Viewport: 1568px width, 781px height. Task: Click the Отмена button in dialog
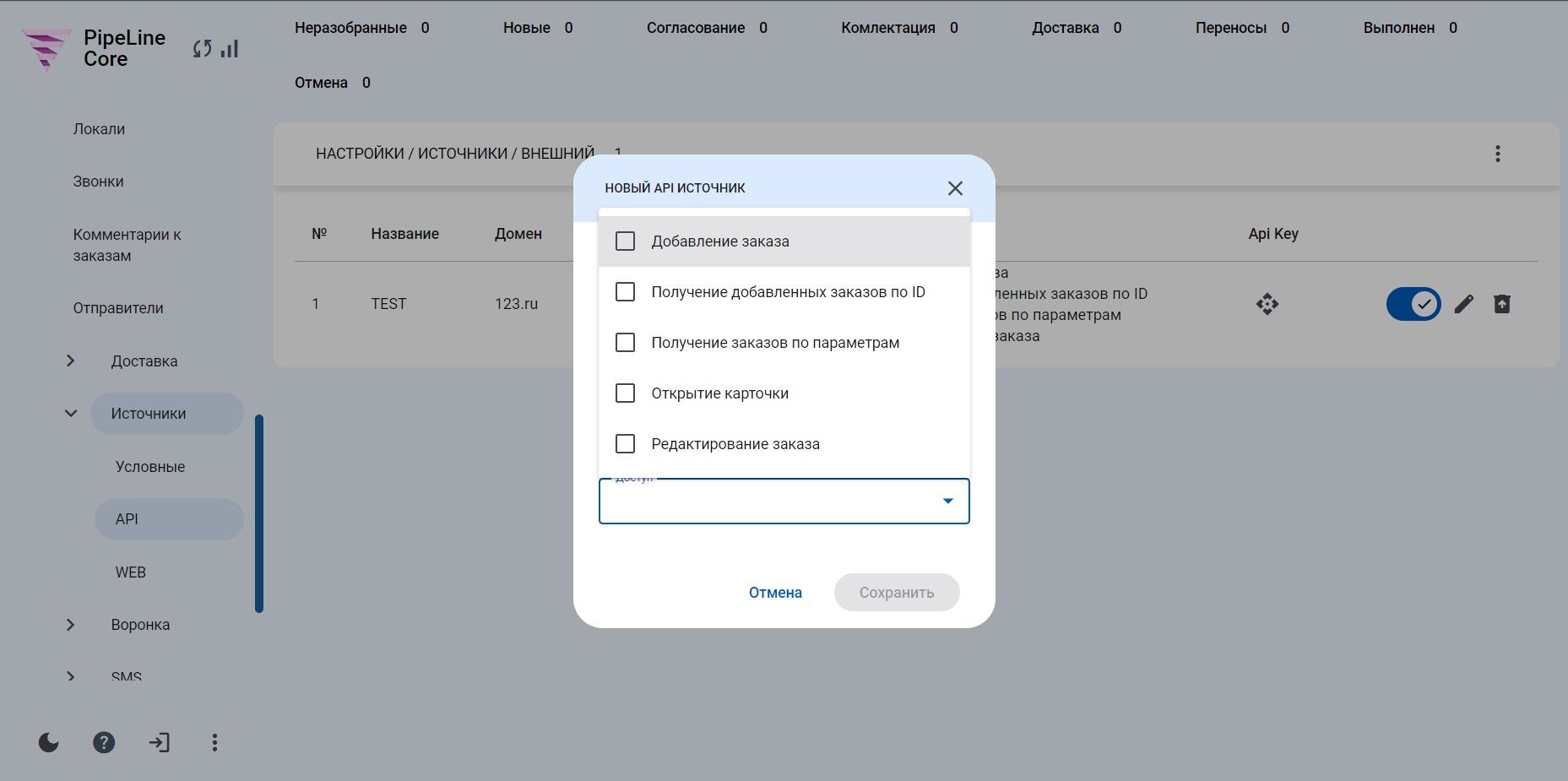(x=775, y=593)
